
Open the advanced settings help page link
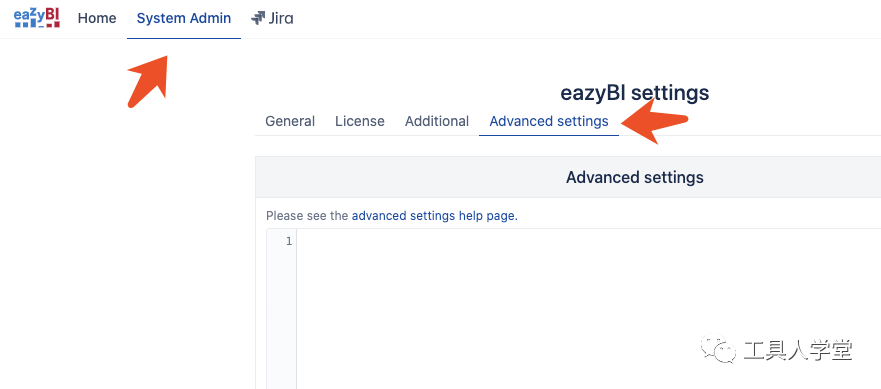coord(433,216)
